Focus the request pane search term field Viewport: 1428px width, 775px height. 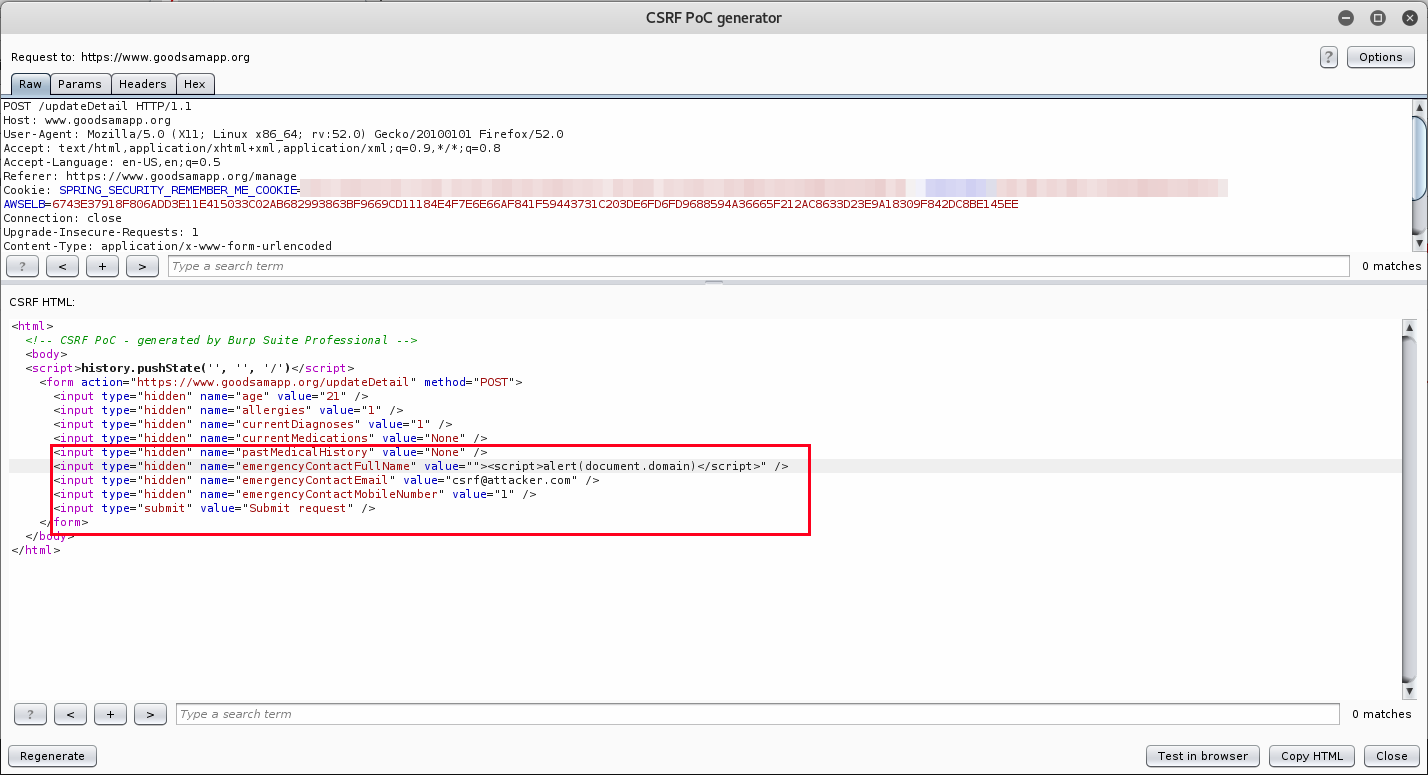pyautogui.click(x=758, y=266)
